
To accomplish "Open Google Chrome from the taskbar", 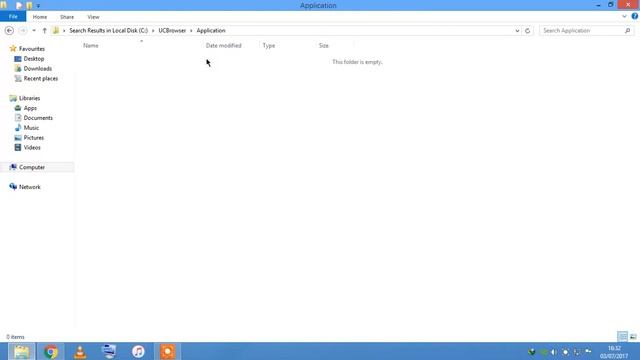I will pos(51,351).
